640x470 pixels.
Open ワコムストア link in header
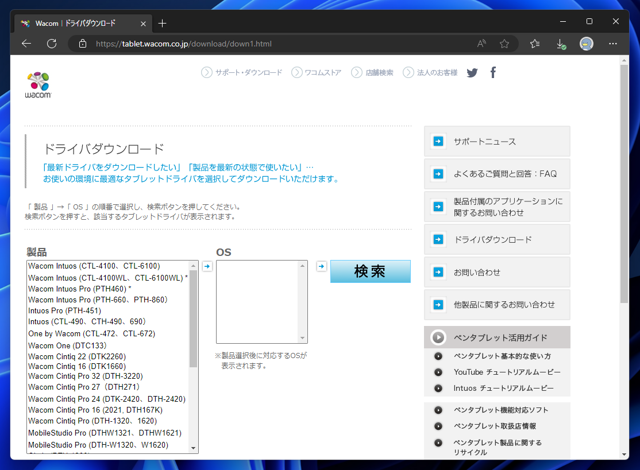tap(316, 73)
